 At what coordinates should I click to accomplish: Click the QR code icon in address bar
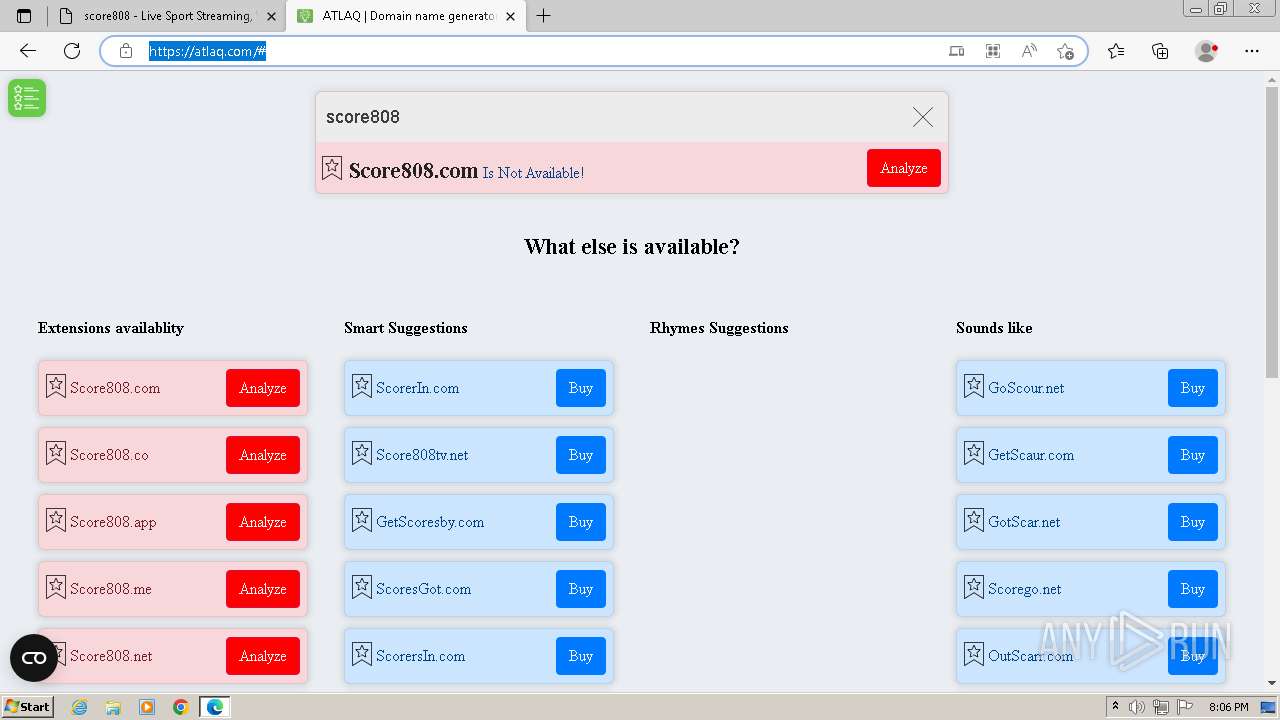993,51
